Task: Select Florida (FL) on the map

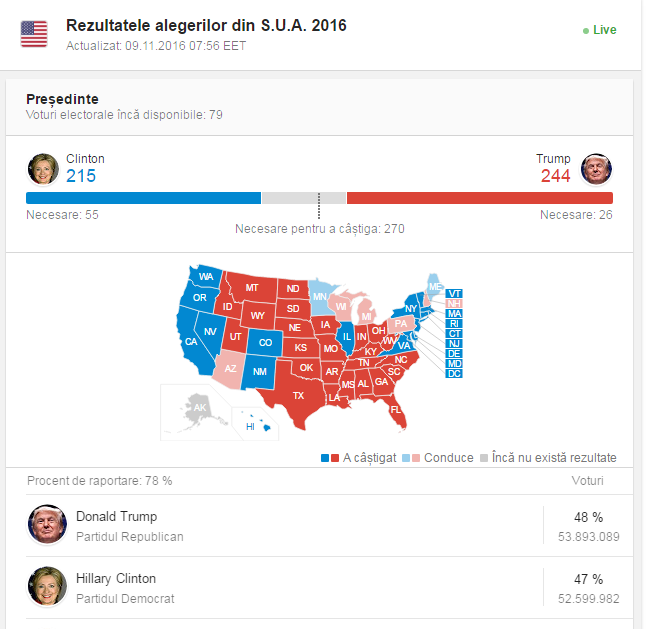Action: click(394, 410)
